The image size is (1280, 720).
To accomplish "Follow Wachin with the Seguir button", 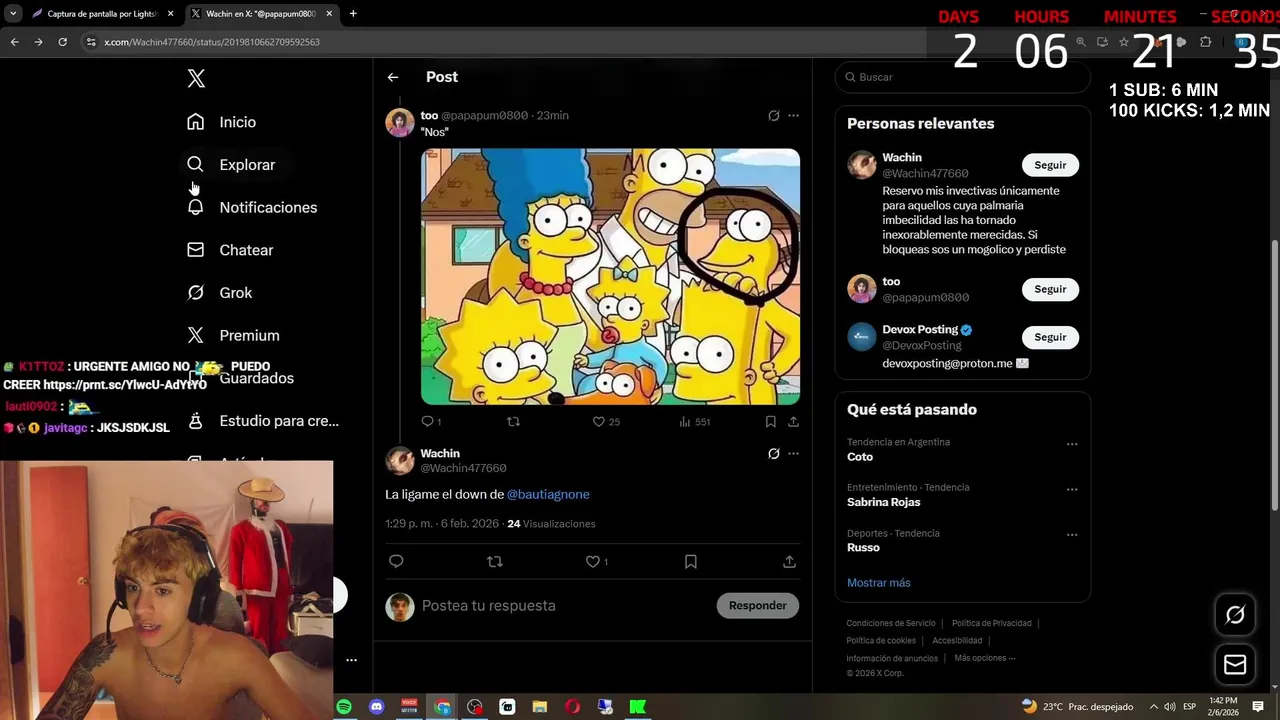I will 1050,165.
